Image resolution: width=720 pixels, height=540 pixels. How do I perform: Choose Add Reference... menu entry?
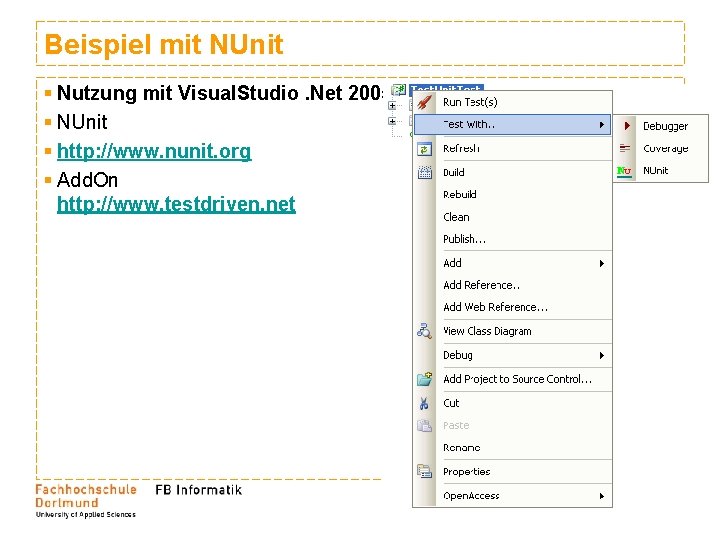(512, 285)
